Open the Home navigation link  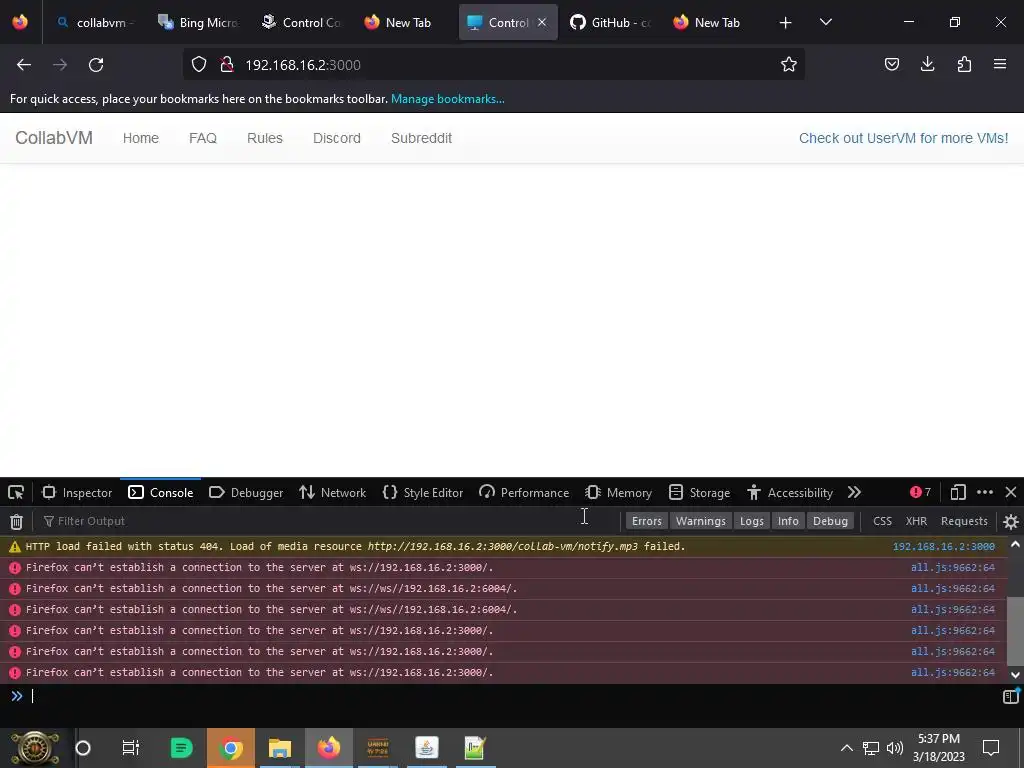coord(141,138)
